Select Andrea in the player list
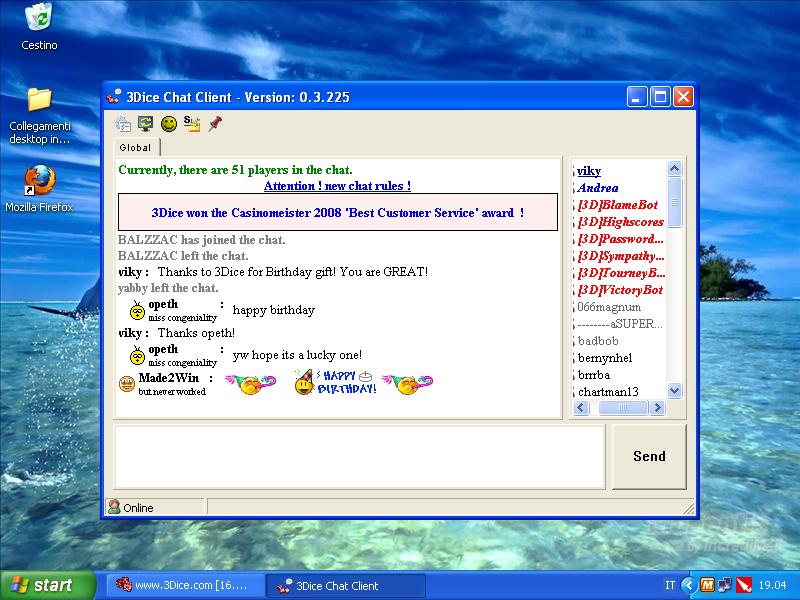This screenshot has height=600, width=800. tap(597, 188)
